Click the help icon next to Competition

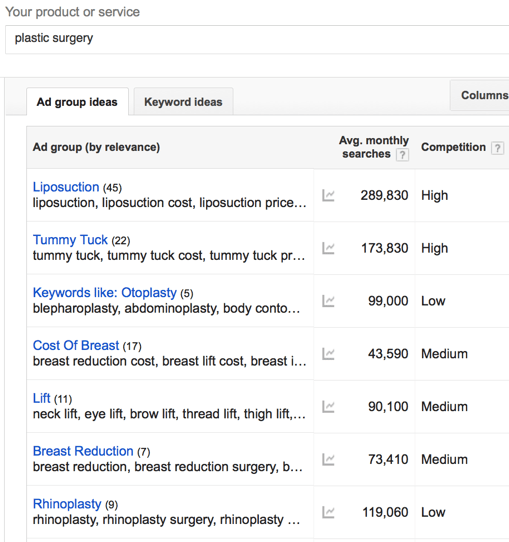(497, 148)
